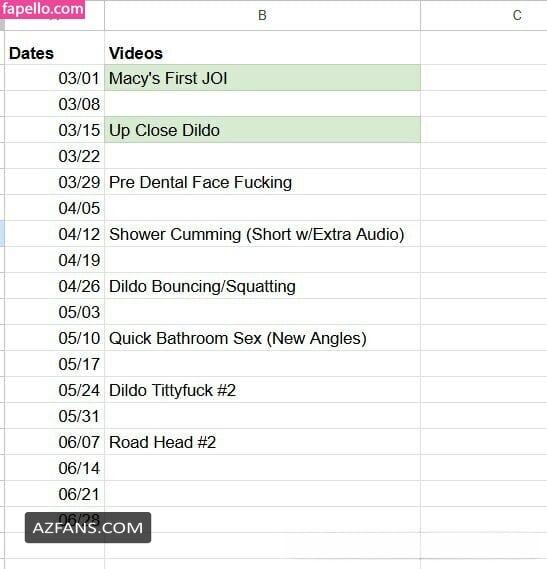547x569 pixels.
Task: Click the date cell 03/22
Action: point(54,156)
